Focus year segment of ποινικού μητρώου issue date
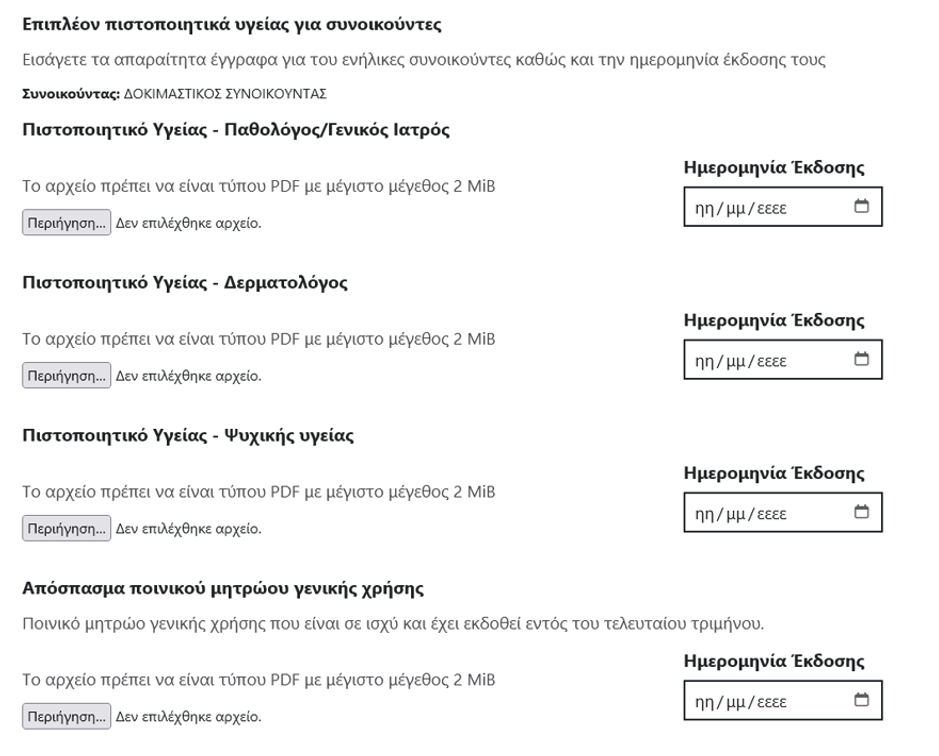 [x=772, y=702]
